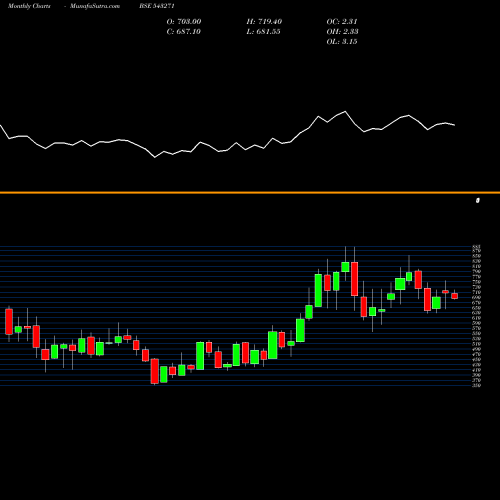Image resolution: width=500 pixels, height=500 pixels.
Task: Click the 690 price axis label
Action: coord(477,297)
